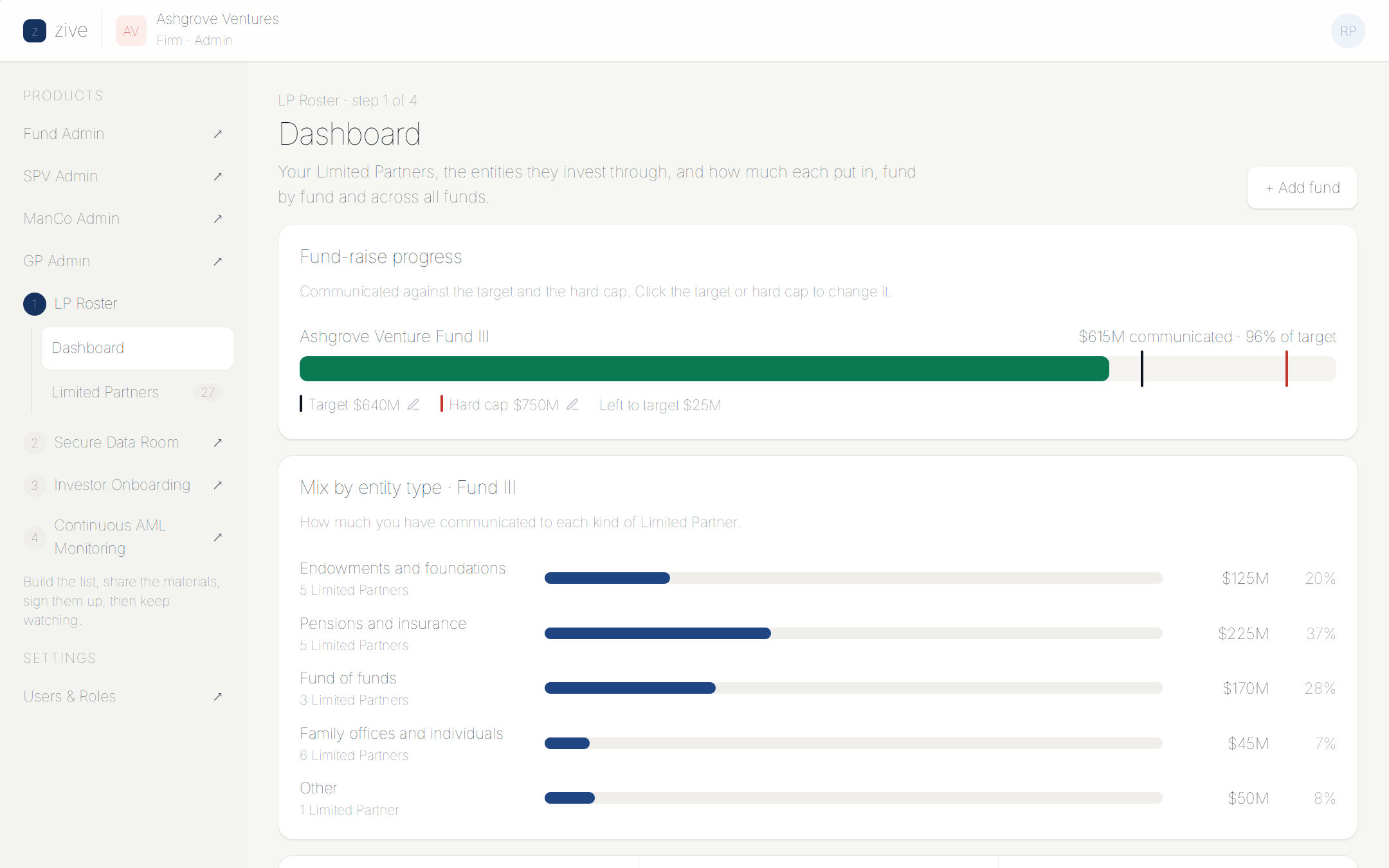Open the AV firm avatar
The width and height of the screenshot is (1389, 868).
[x=131, y=31]
